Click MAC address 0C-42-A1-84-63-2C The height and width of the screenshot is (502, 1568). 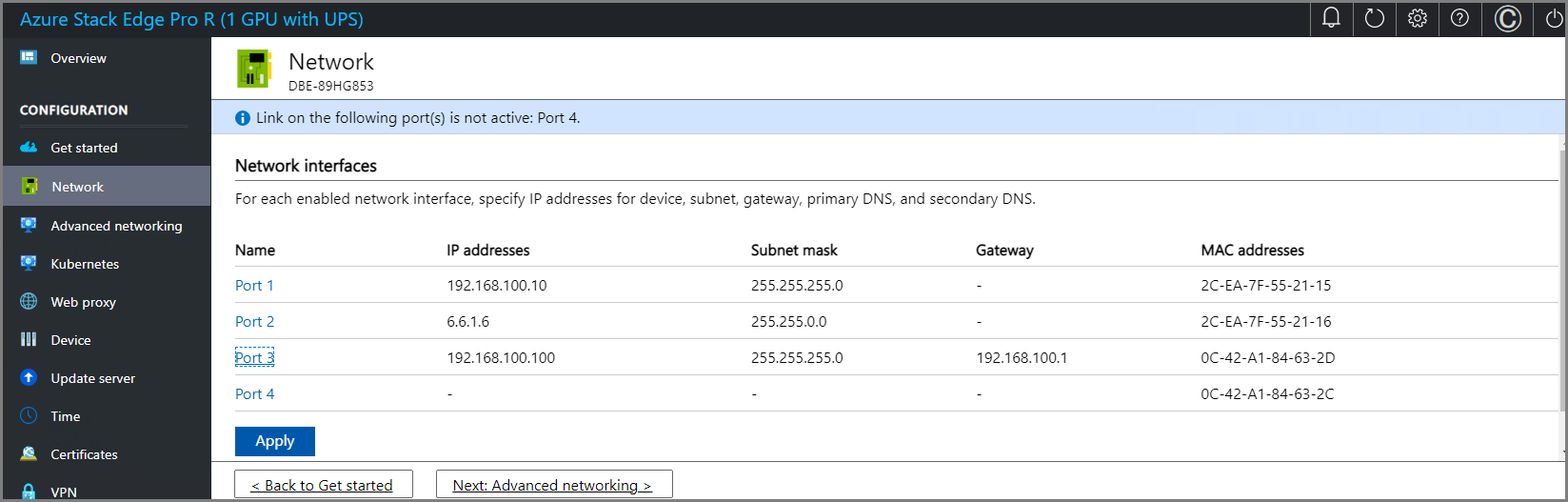pyautogui.click(x=1267, y=394)
